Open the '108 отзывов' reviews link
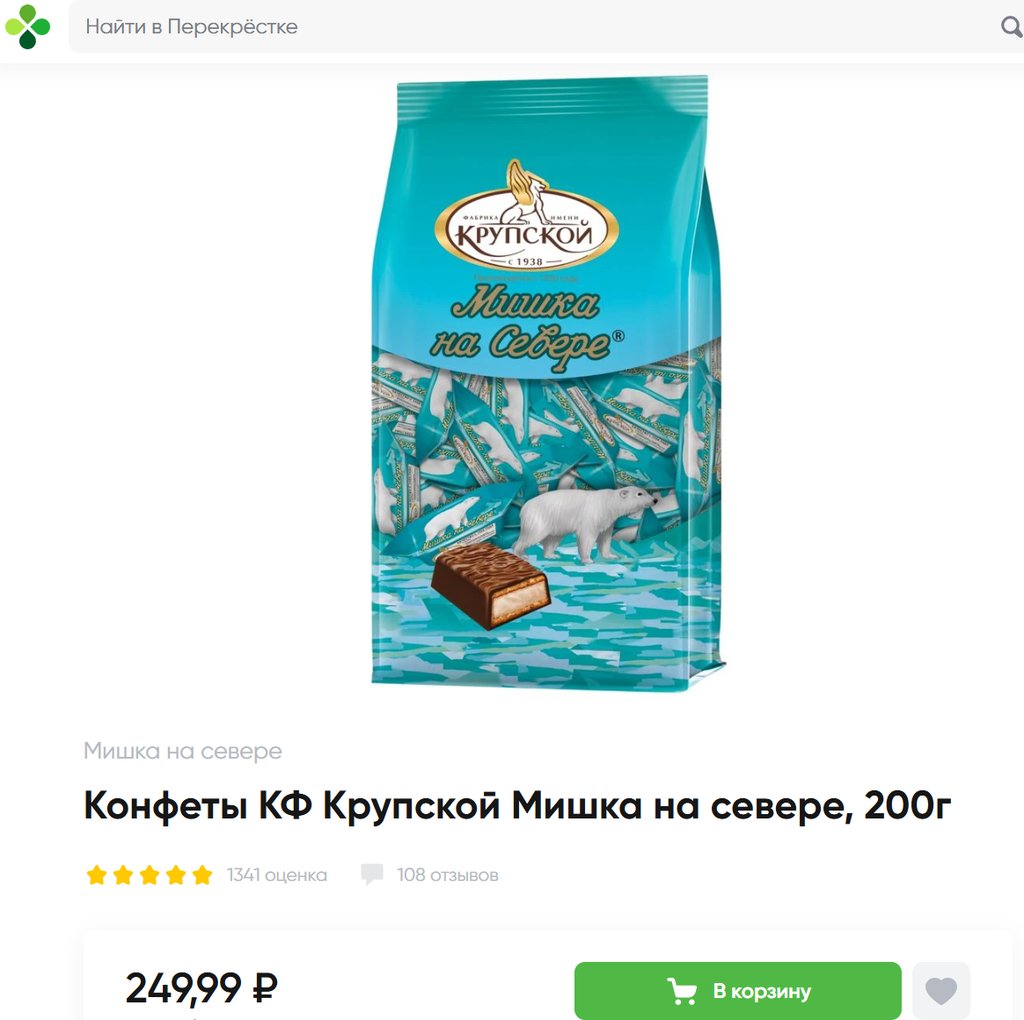The width and height of the screenshot is (1024, 1020). click(447, 875)
